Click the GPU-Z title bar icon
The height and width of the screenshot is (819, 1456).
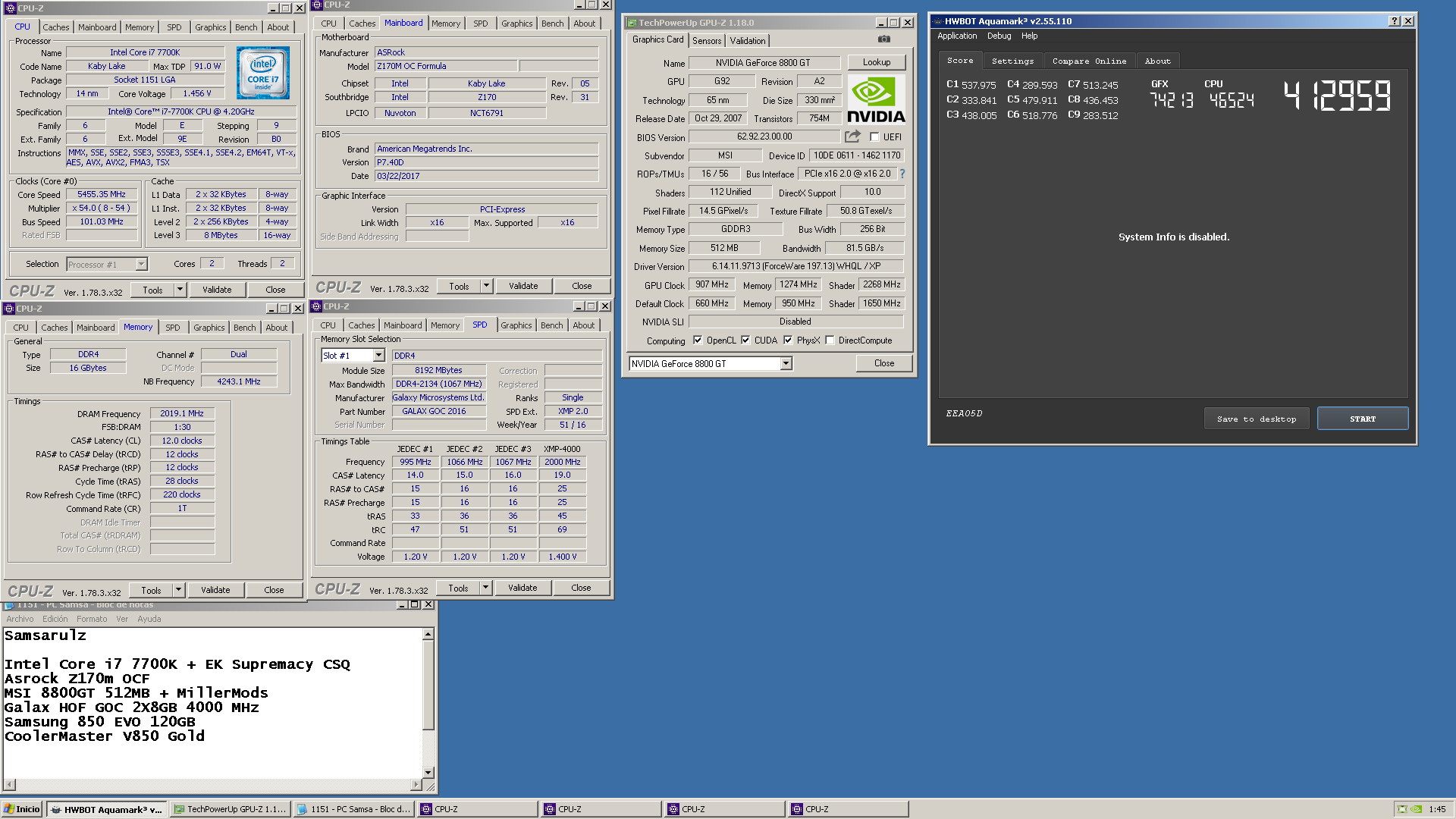point(631,23)
